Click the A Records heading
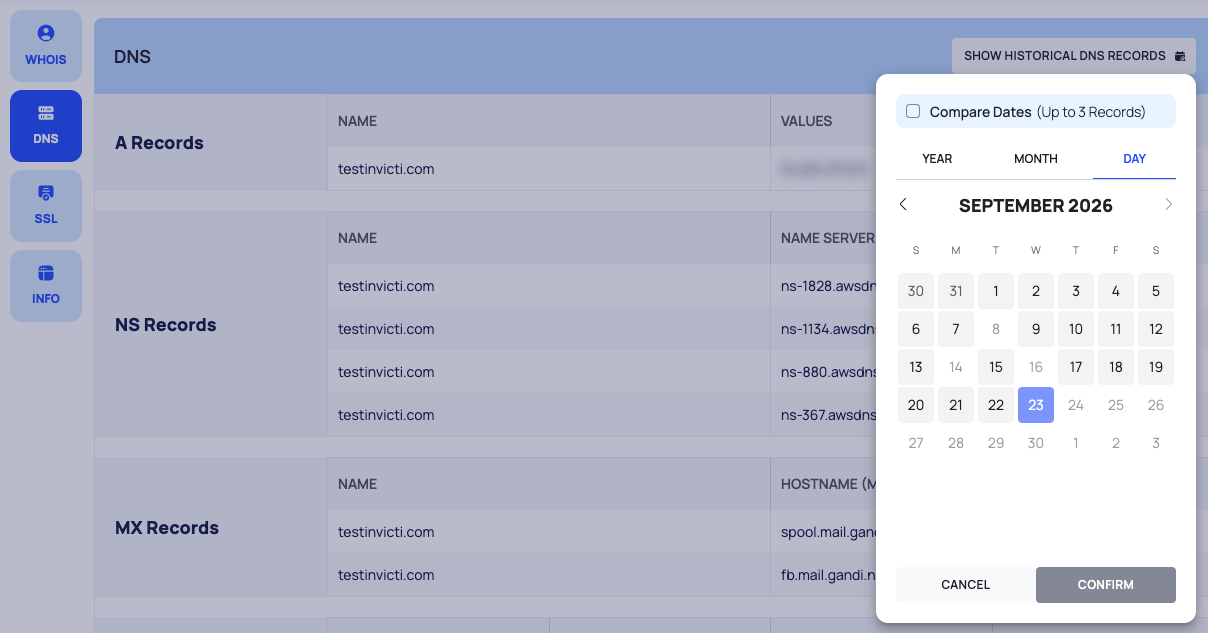The height and width of the screenshot is (633, 1208). (159, 143)
